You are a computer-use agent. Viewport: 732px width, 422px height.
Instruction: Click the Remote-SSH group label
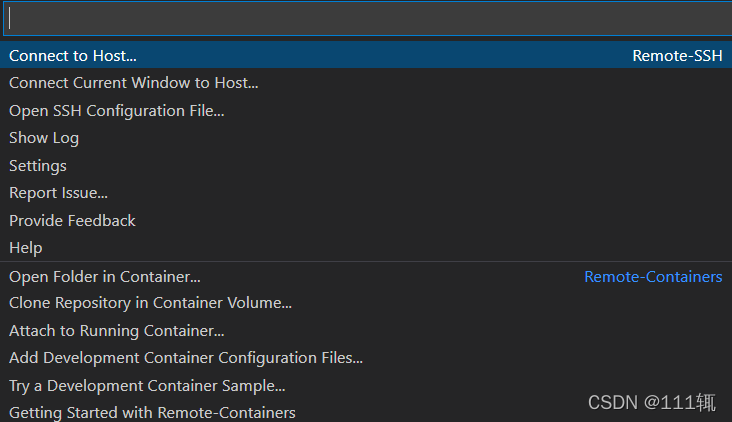[x=677, y=56]
